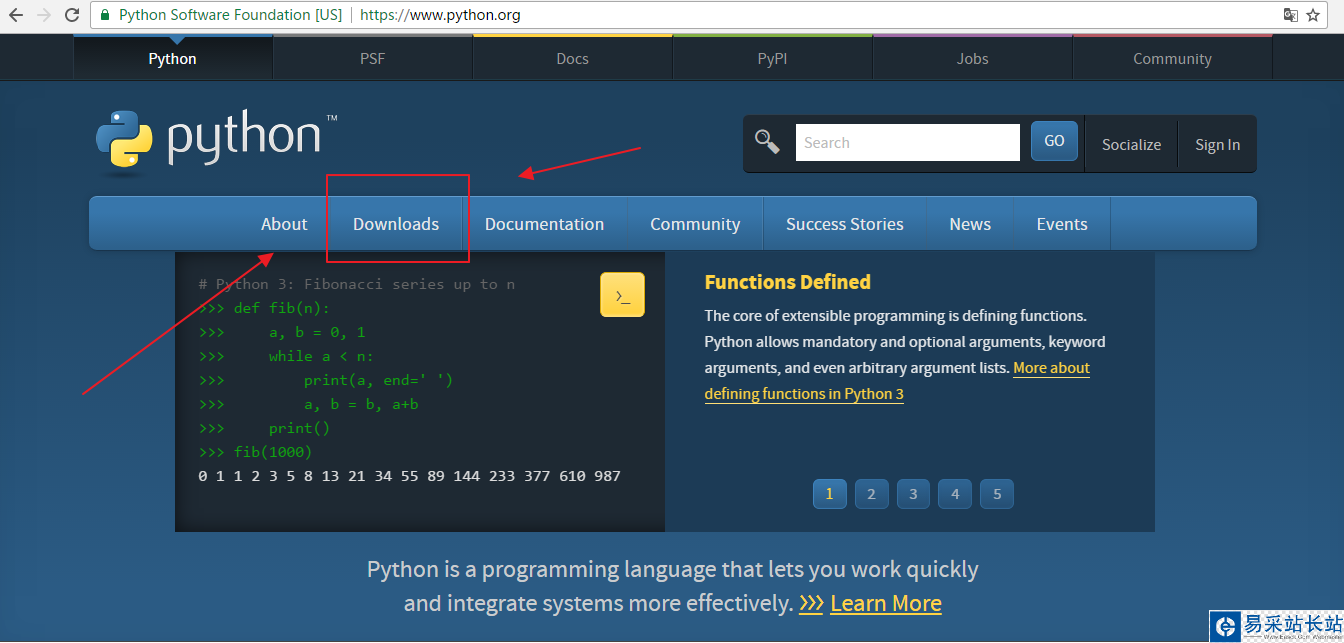Open the Jobs top tab
Screen dimensions: 1344x643
coord(973,58)
